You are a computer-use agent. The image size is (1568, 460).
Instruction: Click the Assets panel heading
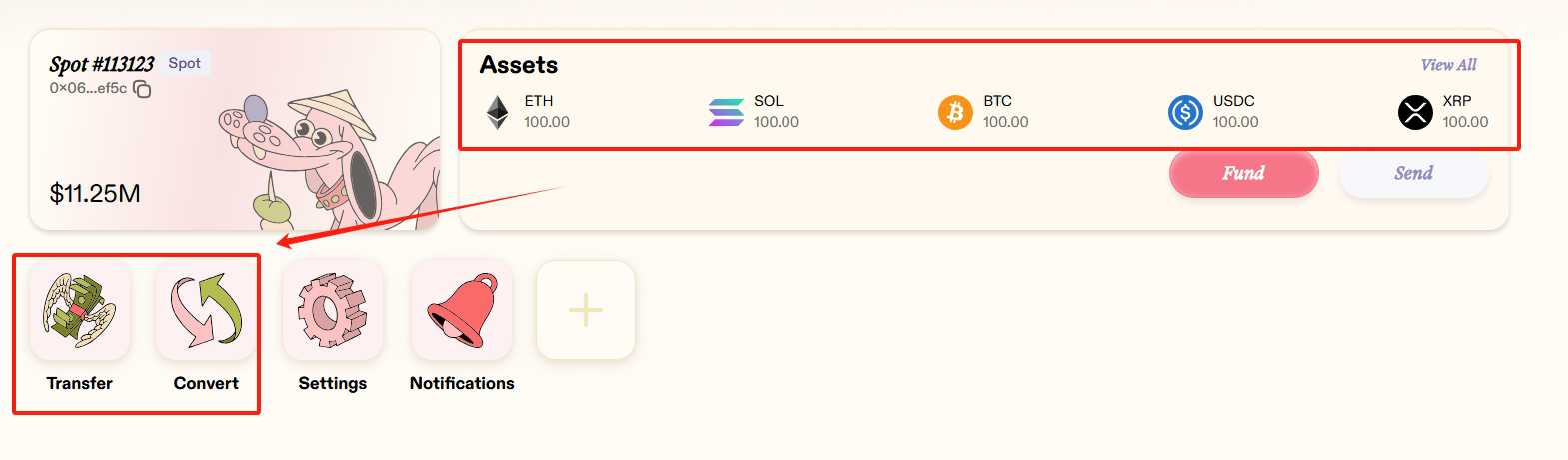pos(519,65)
